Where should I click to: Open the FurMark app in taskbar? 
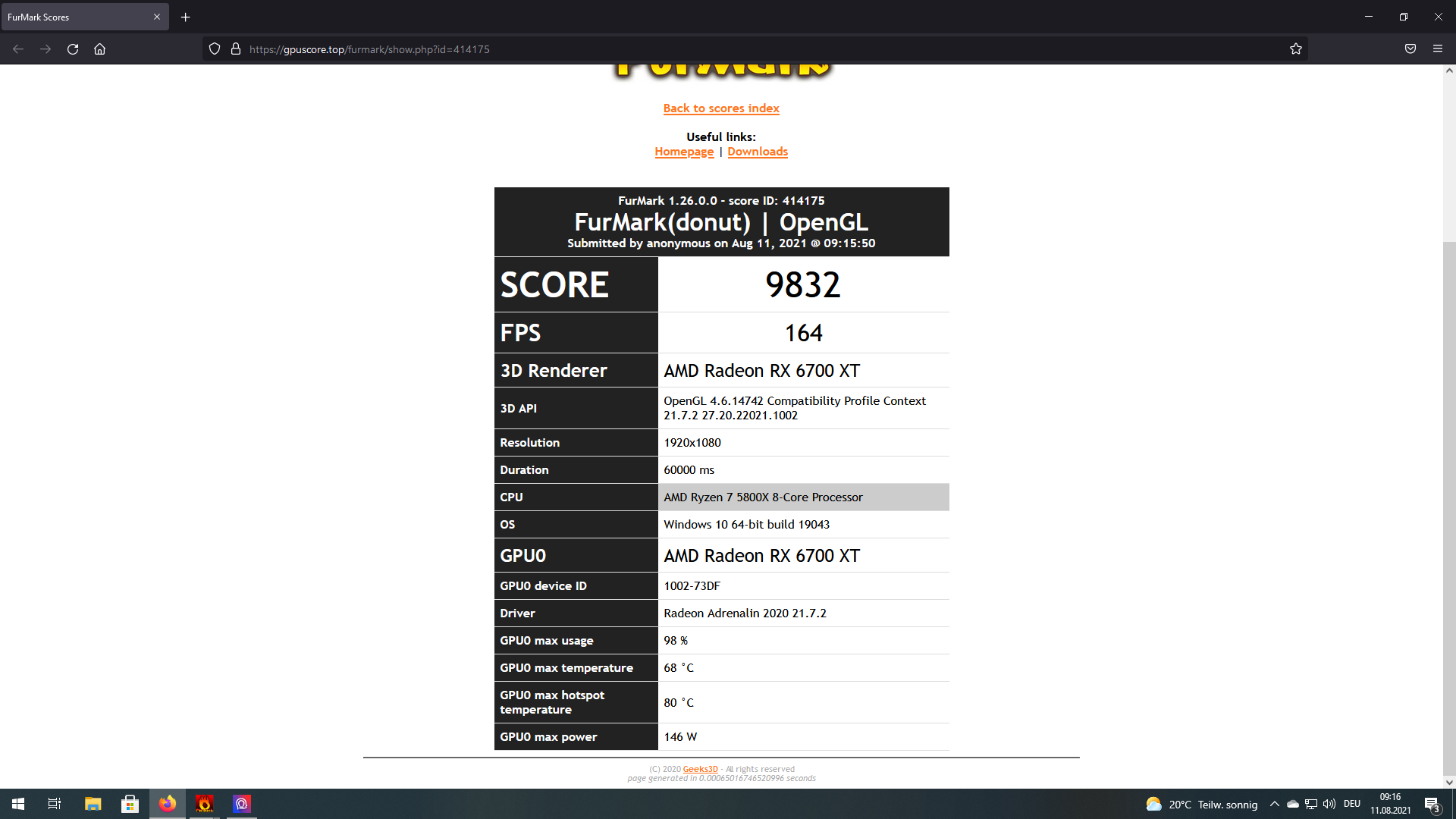204,804
